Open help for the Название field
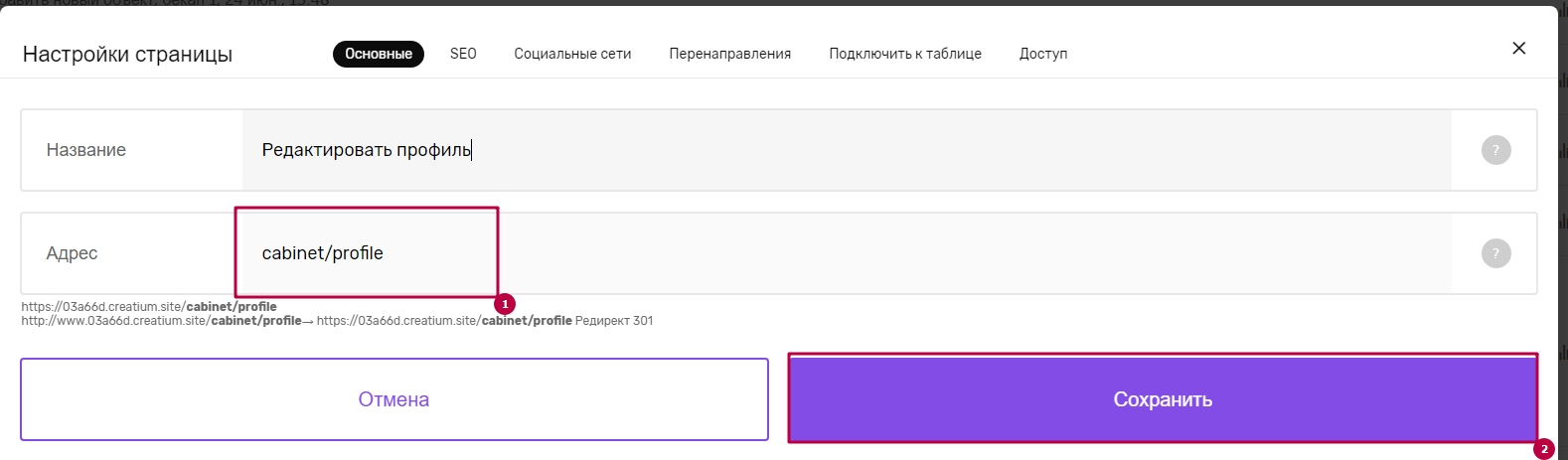This screenshot has width=1568, height=460. [1495, 150]
